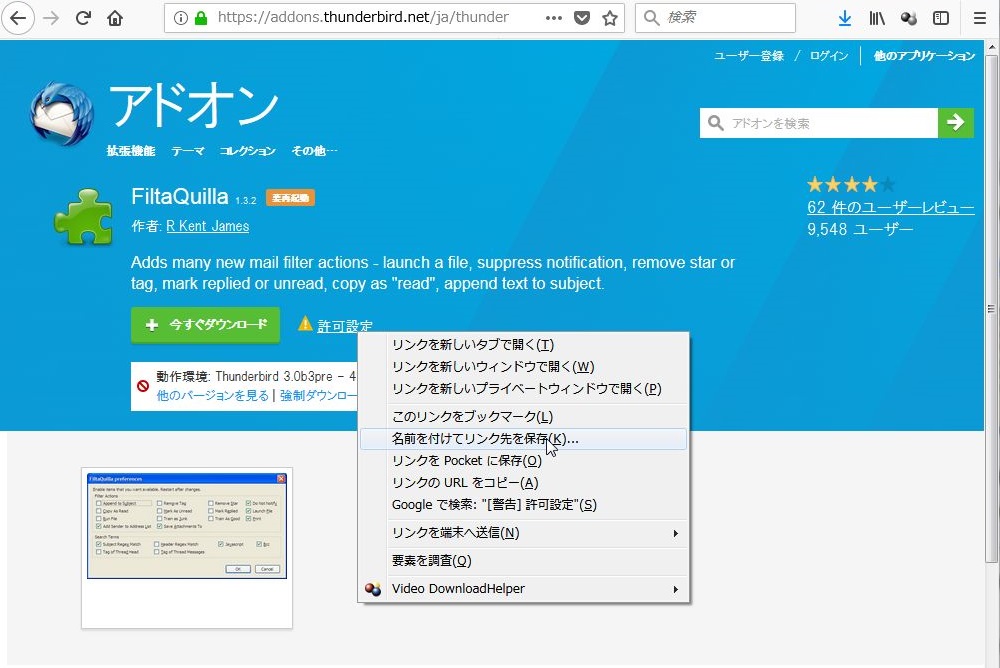The height and width of the screenshot is (668, 1000).
Task: Select このリンクをブックマーク menu entry
Action: pyautogui.click(x=524, y=417)
